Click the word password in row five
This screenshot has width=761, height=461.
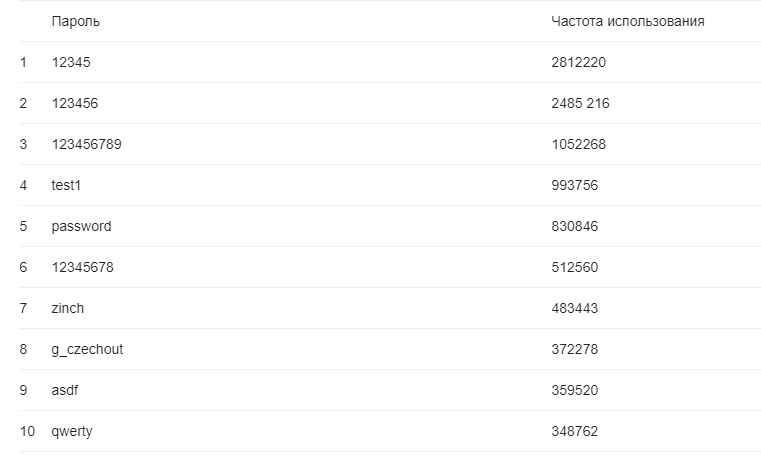pos(82,226)
